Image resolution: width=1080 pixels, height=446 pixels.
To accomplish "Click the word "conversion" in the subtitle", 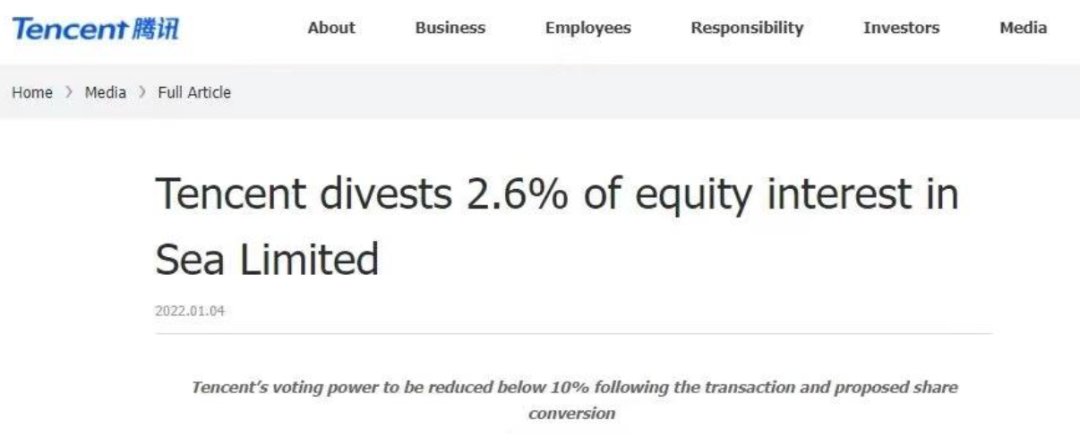I will click(572, 413).
